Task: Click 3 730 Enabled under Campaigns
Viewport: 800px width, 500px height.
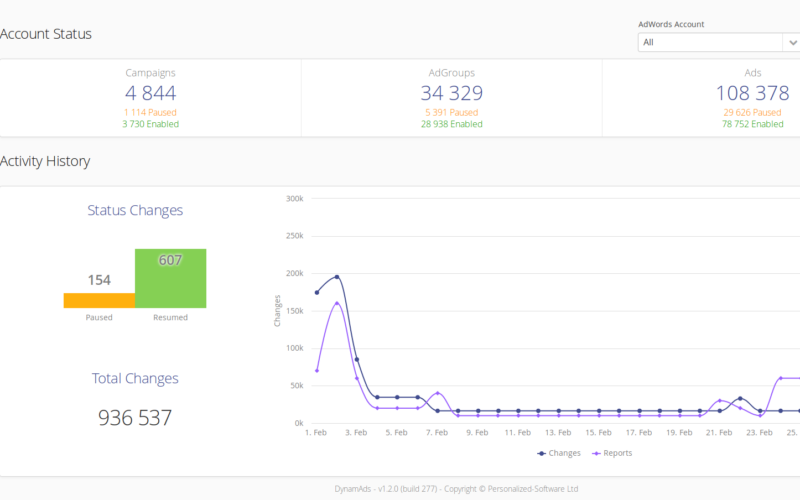Action: pos(151,124)
